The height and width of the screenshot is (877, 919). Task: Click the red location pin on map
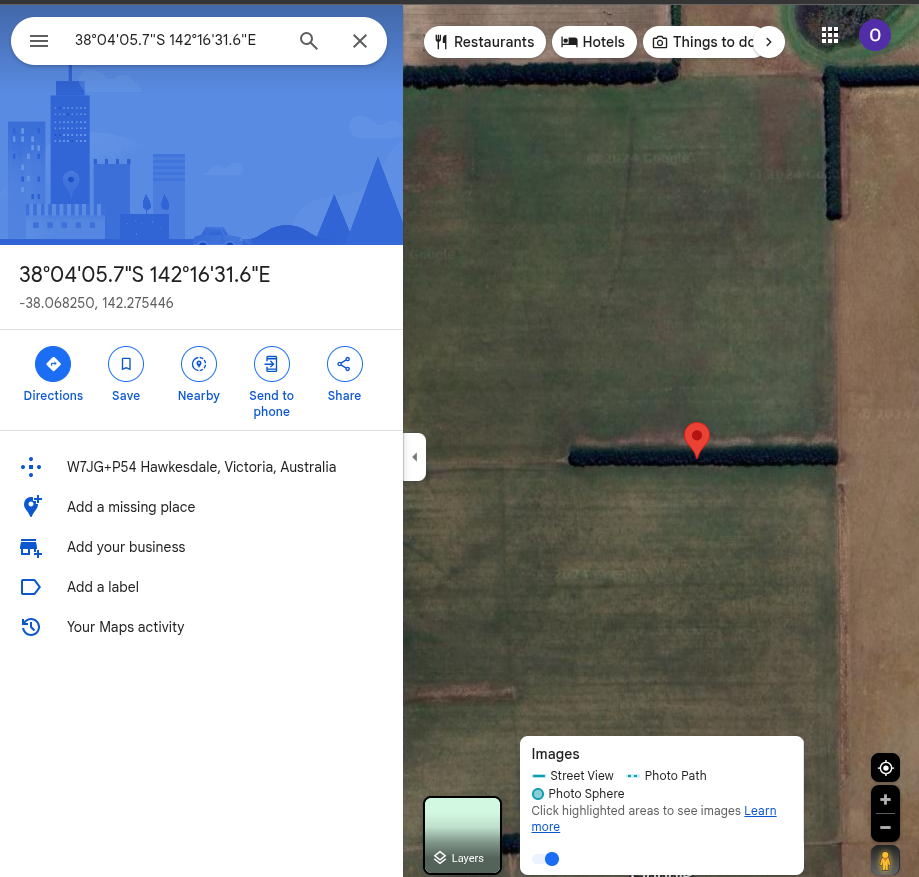[697, 440]
